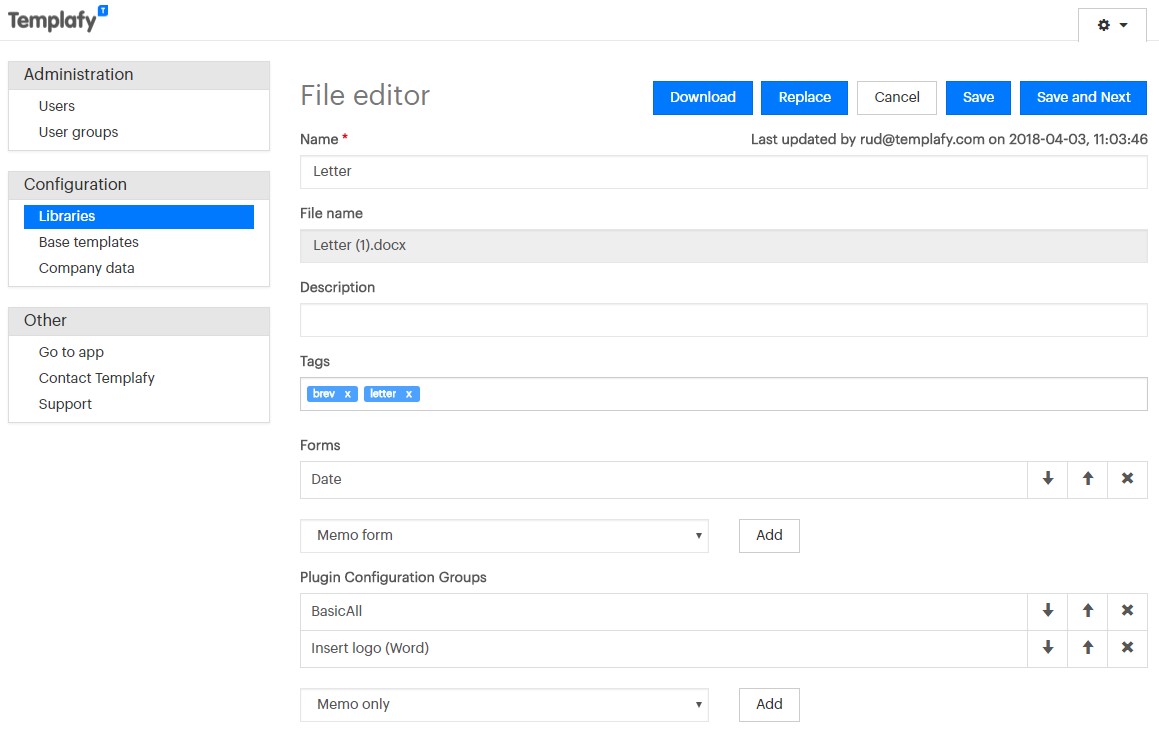1159x730 pixels.
Task: Focus the Name input field
Action: click(724, 171)
